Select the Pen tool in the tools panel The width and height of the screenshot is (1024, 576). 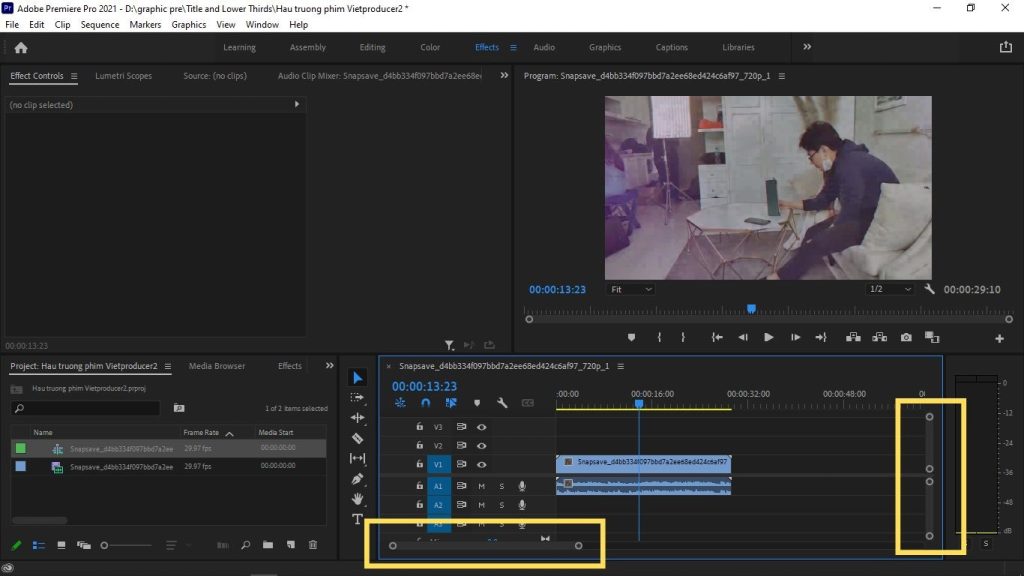358,479
